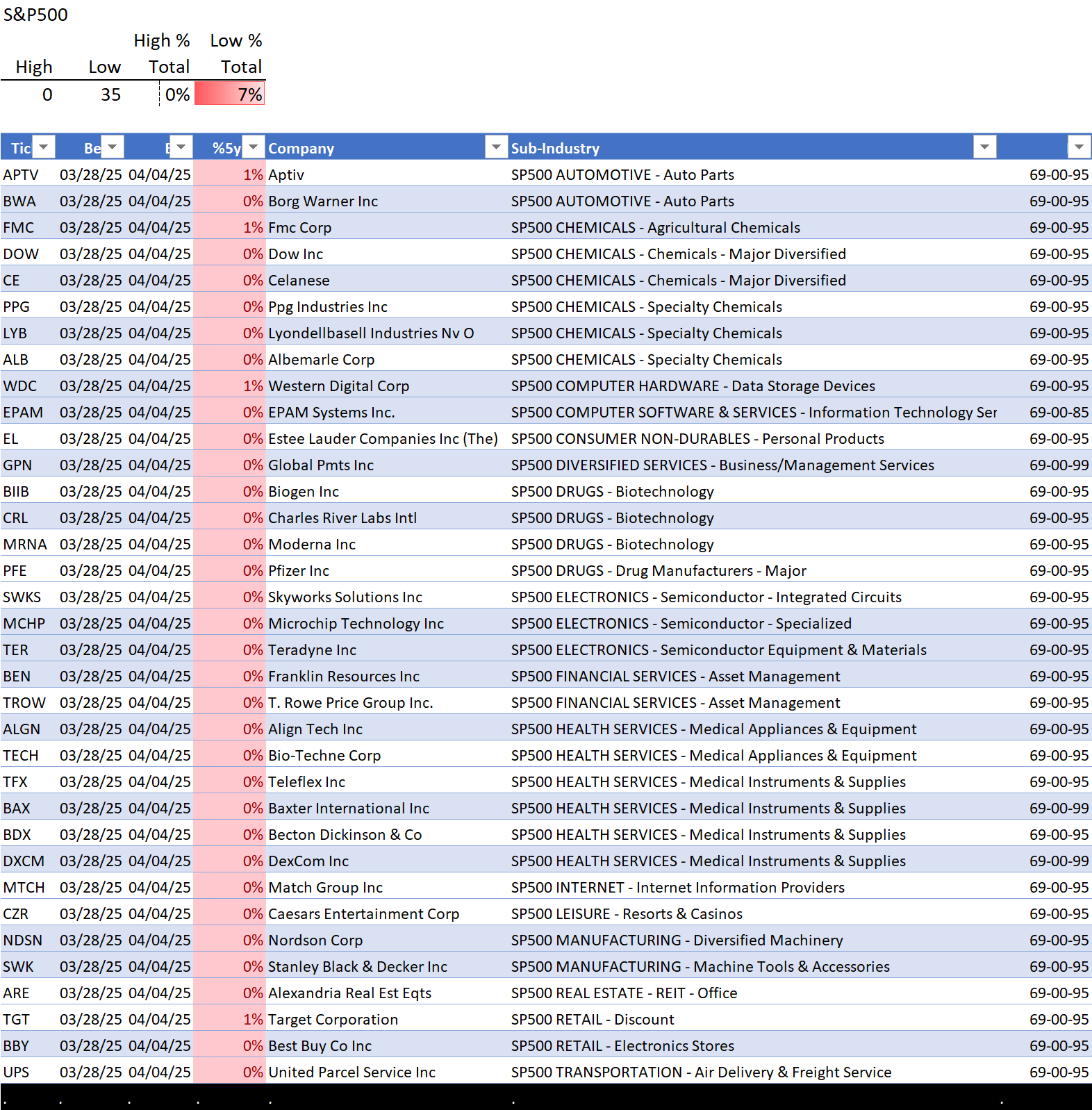Select the Agricultural Chemicals sub-industry cell
1092x1110 pixels.
point(752,227)
